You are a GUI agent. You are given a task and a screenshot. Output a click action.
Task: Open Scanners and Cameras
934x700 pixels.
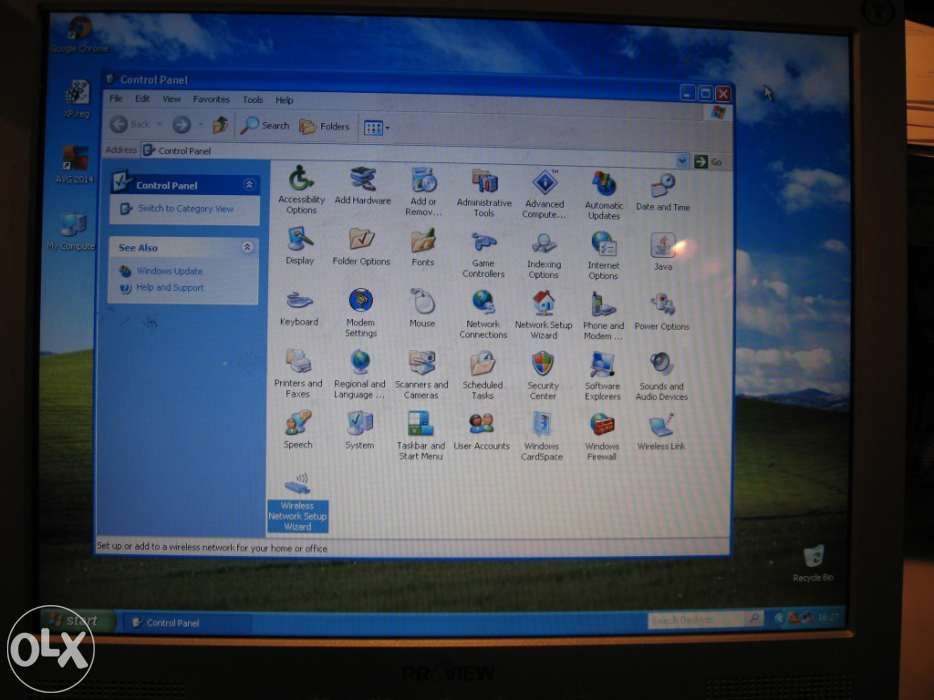421,374
